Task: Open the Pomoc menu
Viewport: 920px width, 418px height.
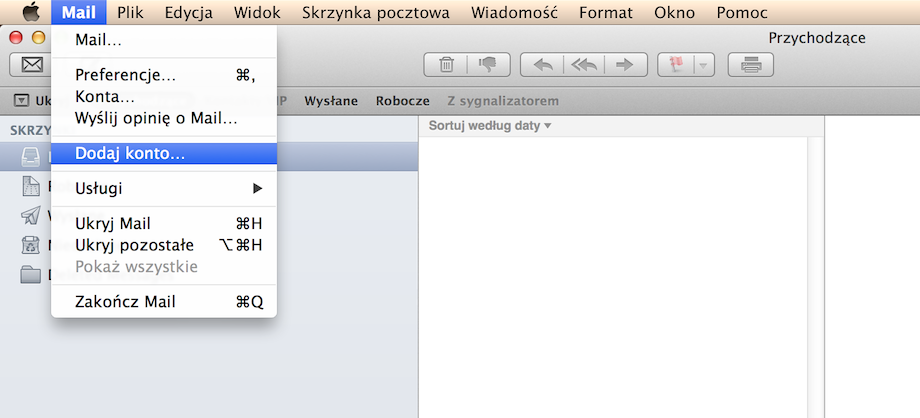Action: click(x=742, y=12)
